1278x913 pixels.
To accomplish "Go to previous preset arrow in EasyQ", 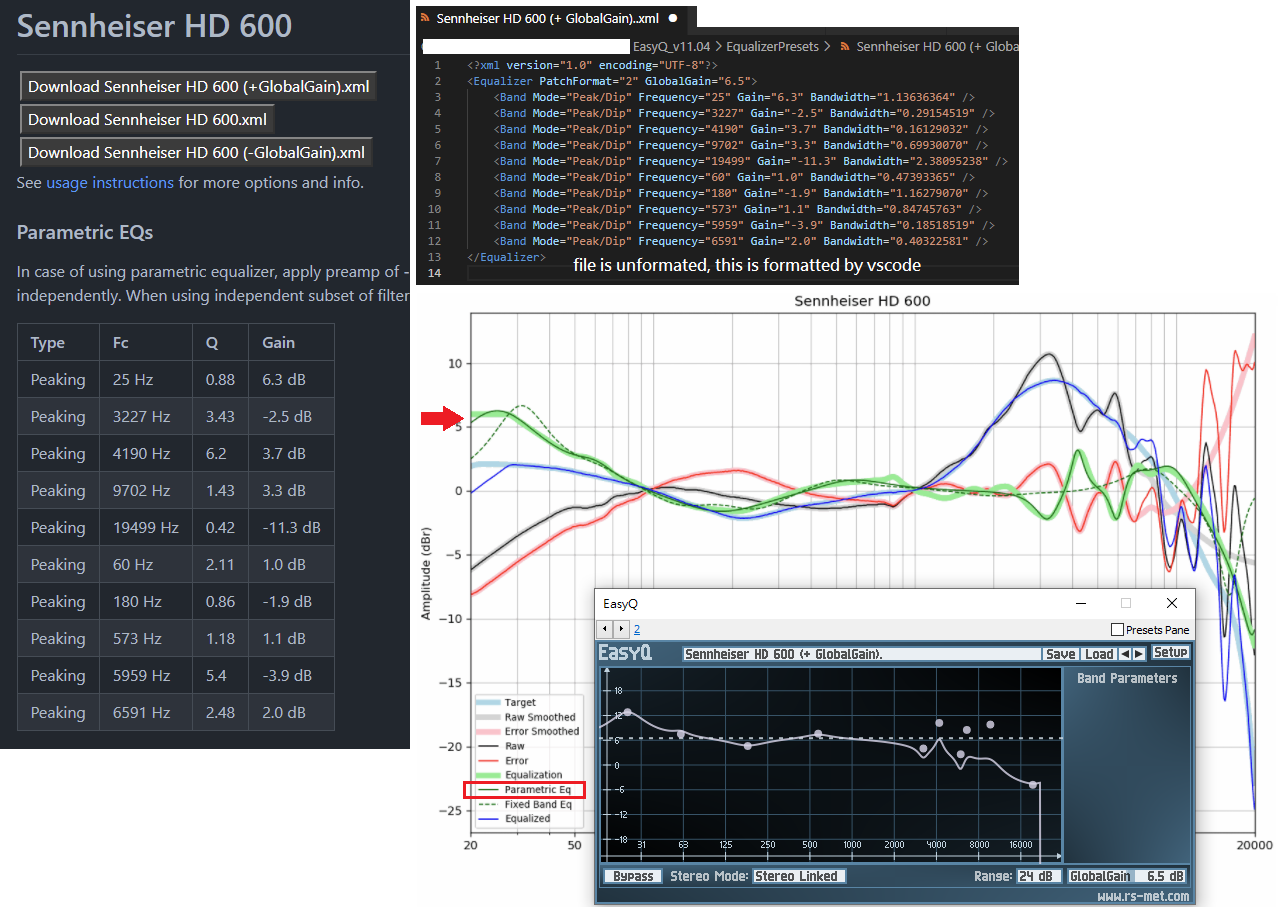I will point(1125,654).
